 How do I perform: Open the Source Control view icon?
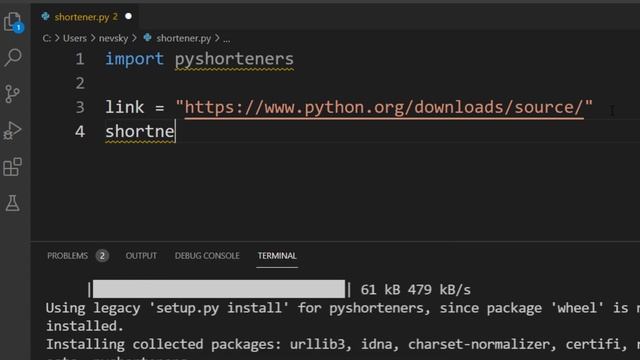[13, 94]
